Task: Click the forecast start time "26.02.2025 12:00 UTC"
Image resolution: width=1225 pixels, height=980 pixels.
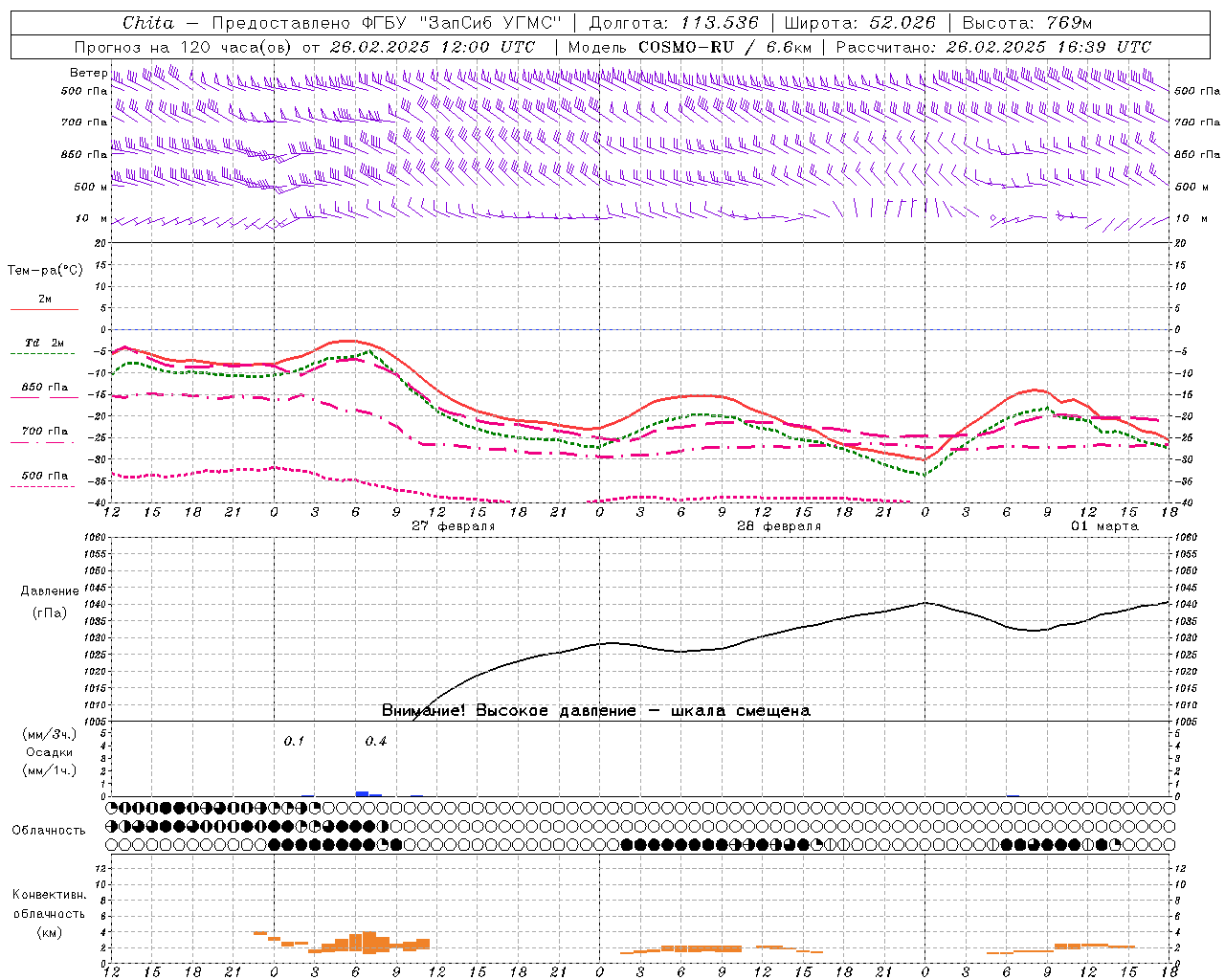Action: 433,47
